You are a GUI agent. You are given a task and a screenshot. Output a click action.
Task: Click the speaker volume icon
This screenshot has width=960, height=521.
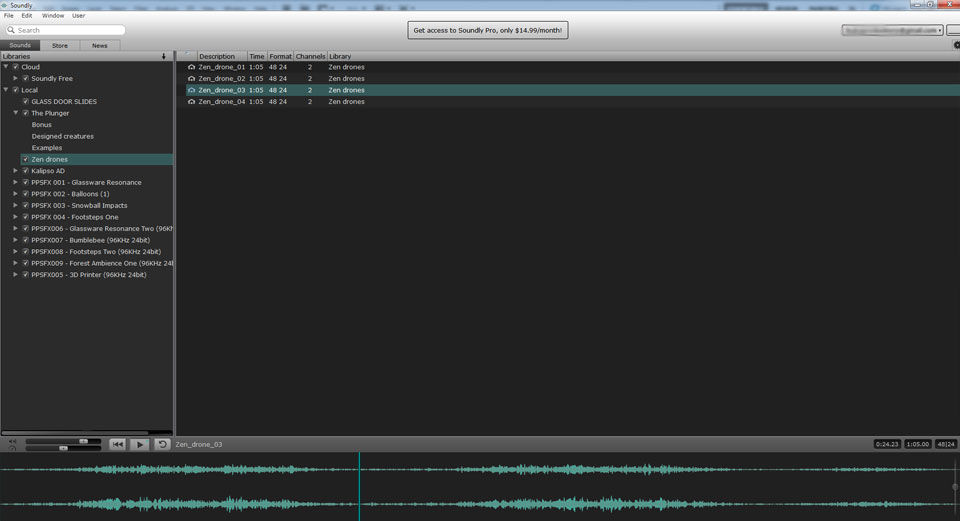(12, 441)
